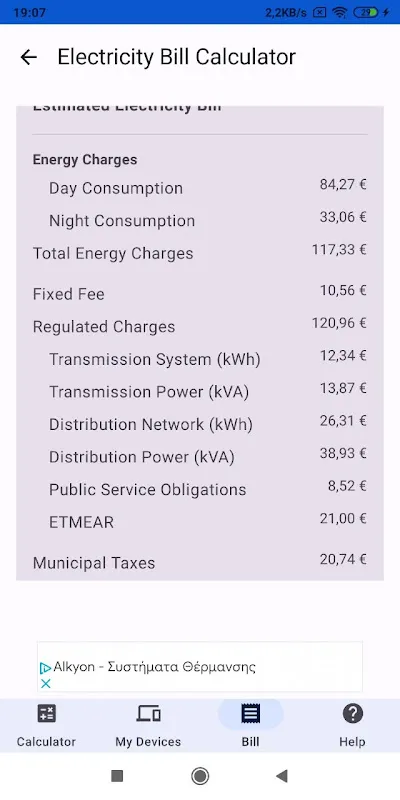
Task: Tap the AdChoices triangle icon
Action: point(45,668)
